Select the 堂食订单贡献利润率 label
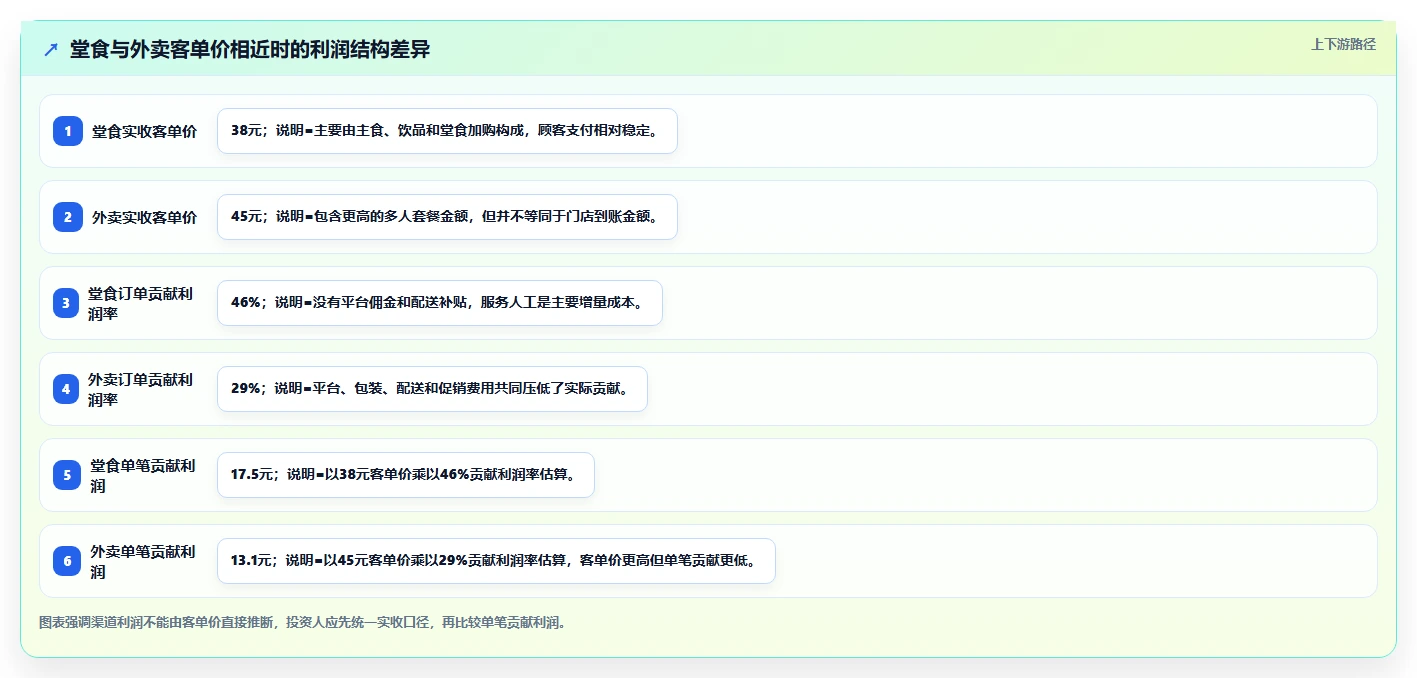Screen dimensions: 1417x678 [x=142, y=303]
